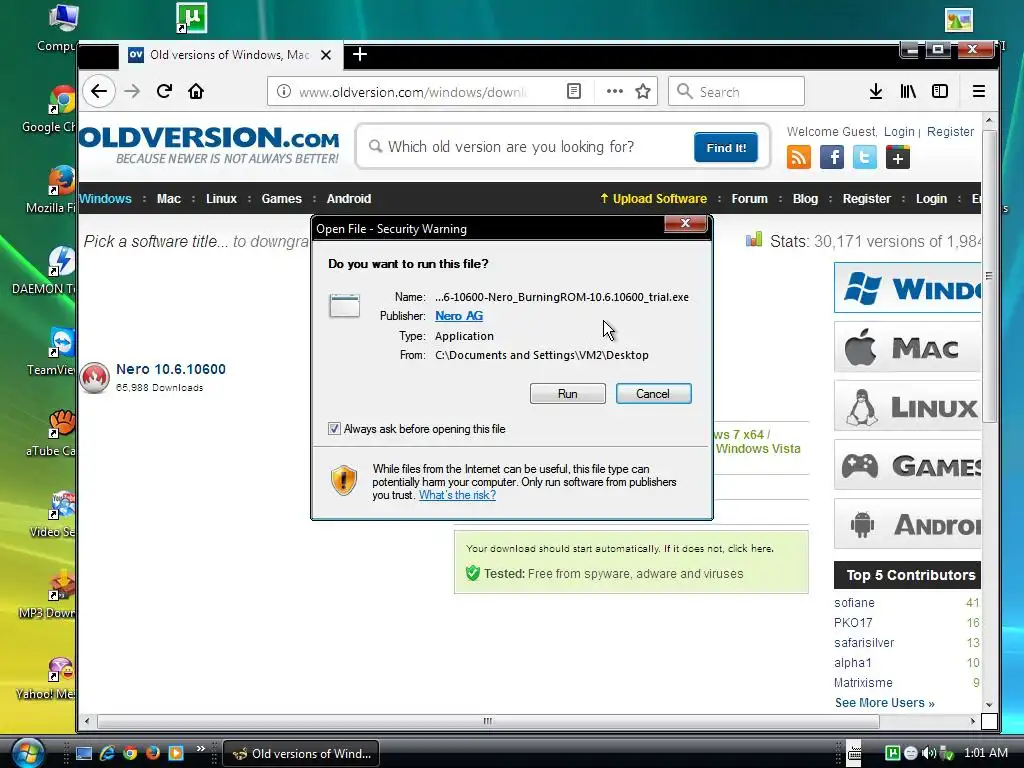Focus the Firefox Search box
This screenshot has width=1024, height=768.
point(736,91)
